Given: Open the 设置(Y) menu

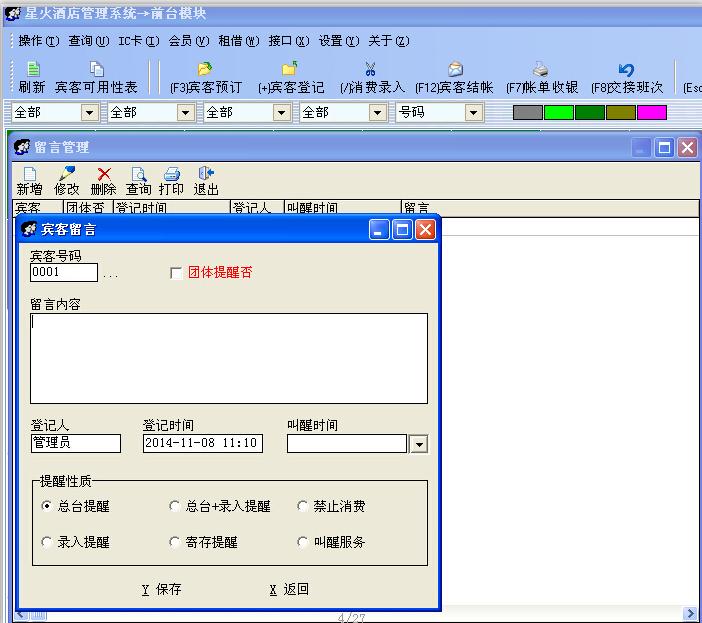Looking at the screenshot, I should pos(339,41).
